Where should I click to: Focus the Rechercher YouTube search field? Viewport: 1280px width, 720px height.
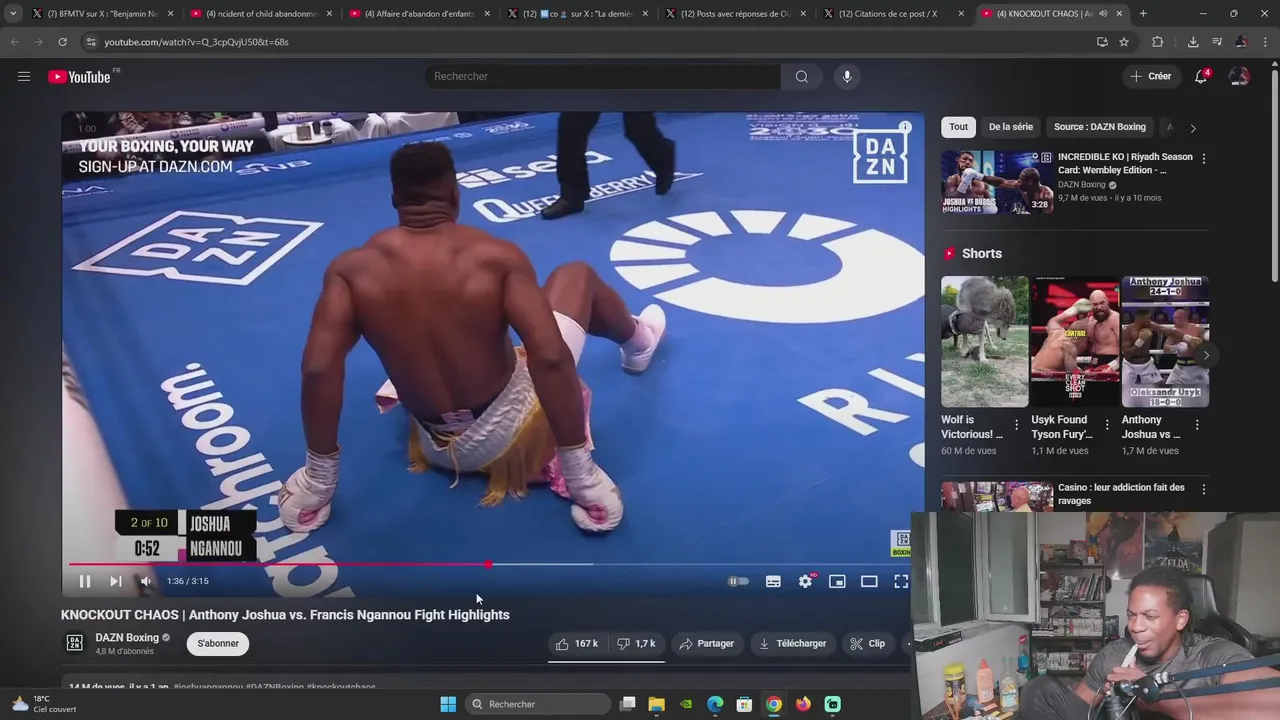coord(603,76)
